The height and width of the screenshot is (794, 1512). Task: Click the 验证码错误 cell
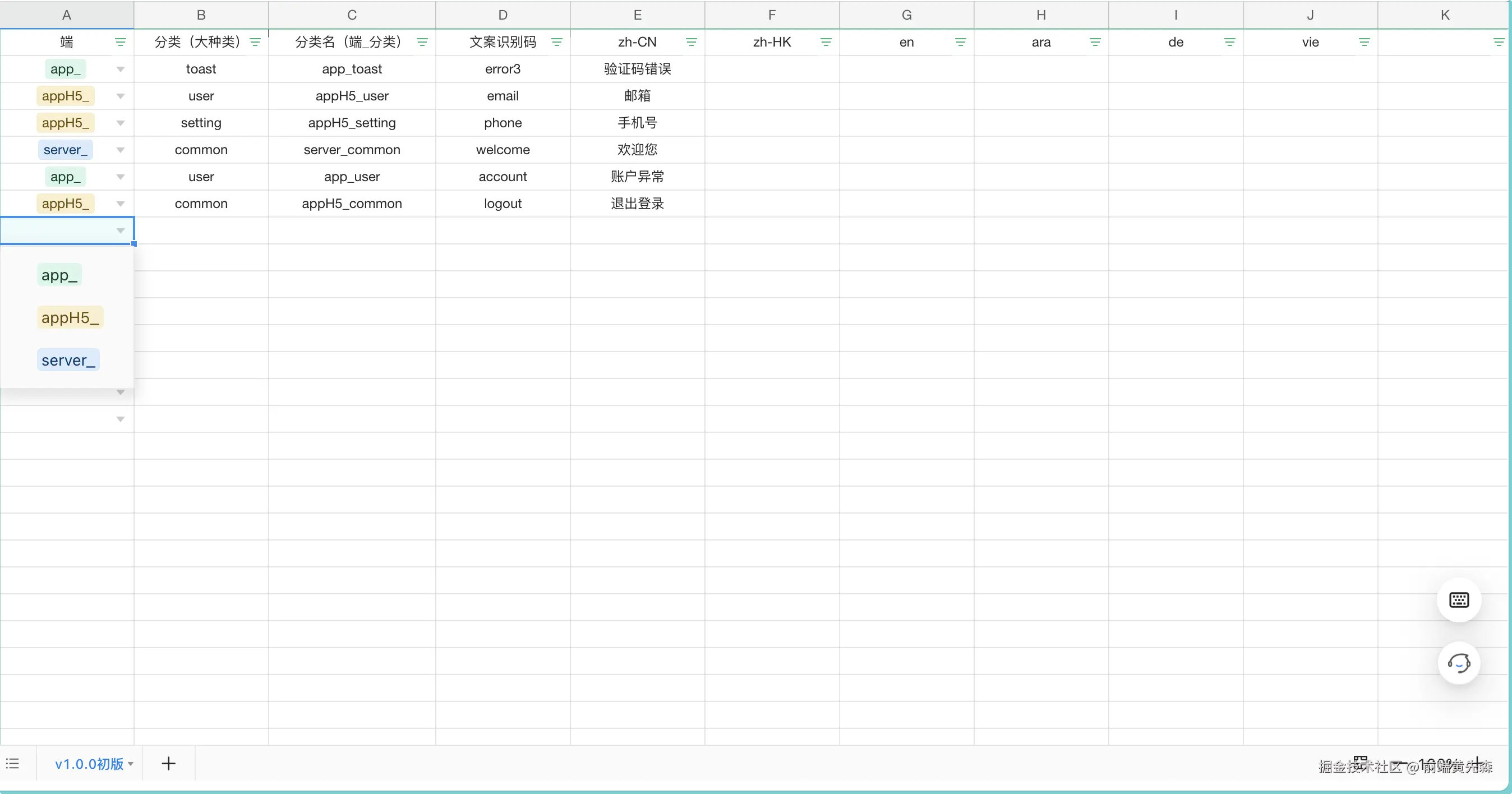(637, 69)
